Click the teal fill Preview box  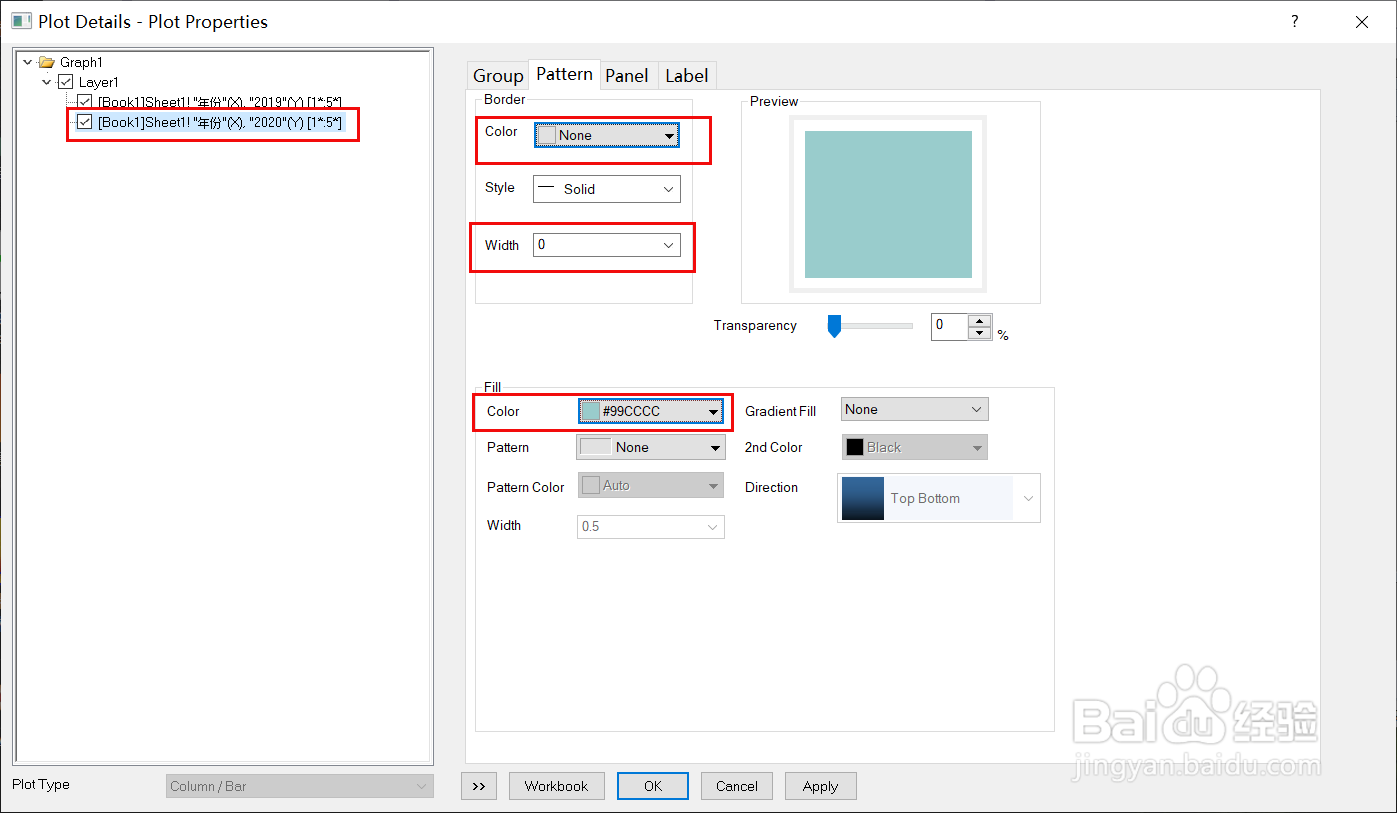(888, 204)
